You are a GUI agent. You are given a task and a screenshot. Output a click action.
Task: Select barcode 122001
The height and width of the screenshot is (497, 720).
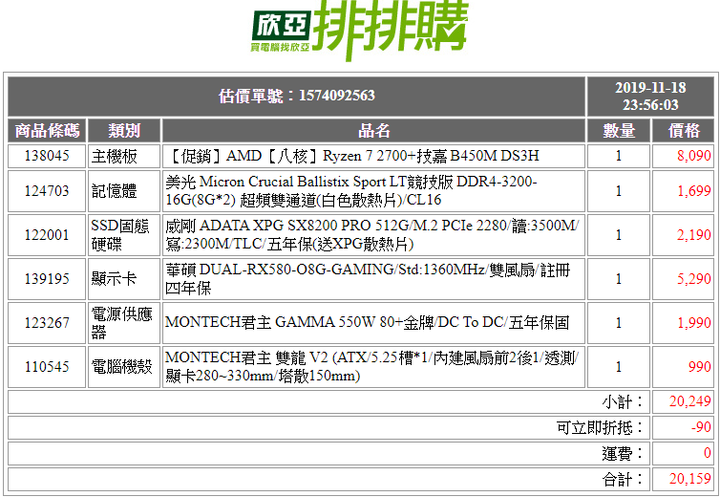(47, 235)
